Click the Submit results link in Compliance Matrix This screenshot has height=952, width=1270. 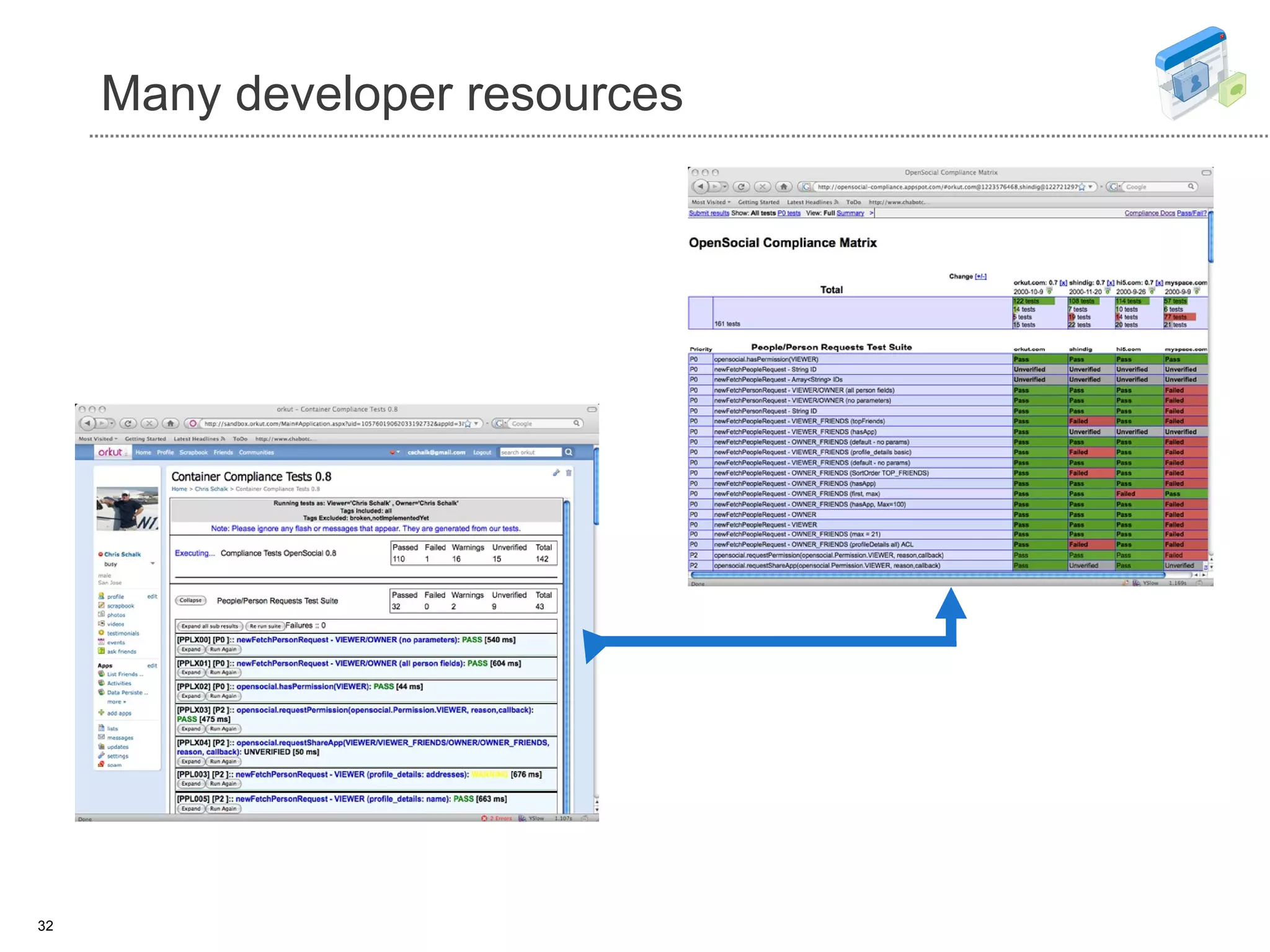[x=709, y=213]
